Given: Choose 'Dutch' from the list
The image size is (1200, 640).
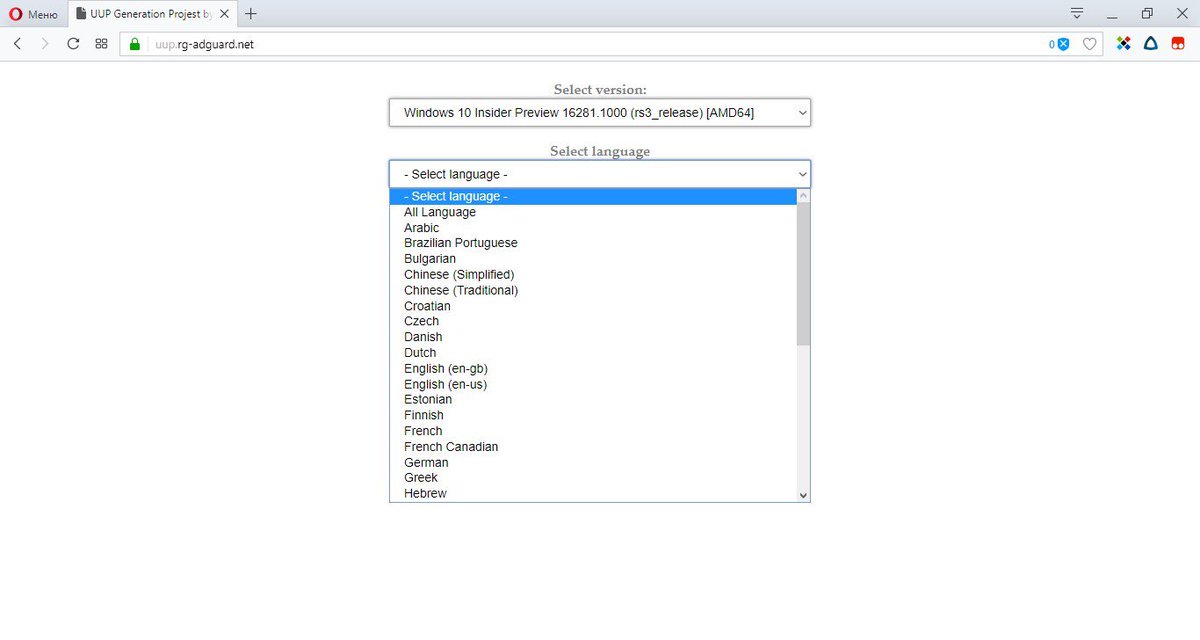Looking at the screenshot, I should click(593, 353).
